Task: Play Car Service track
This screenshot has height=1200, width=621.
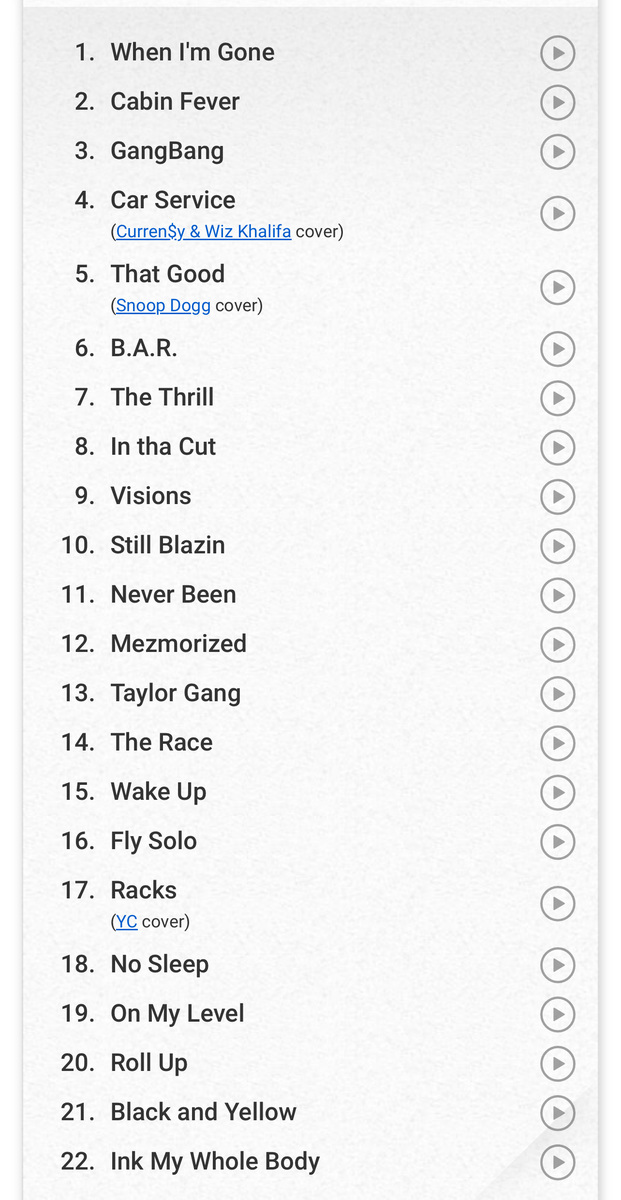Action: (x=558, y=213)
